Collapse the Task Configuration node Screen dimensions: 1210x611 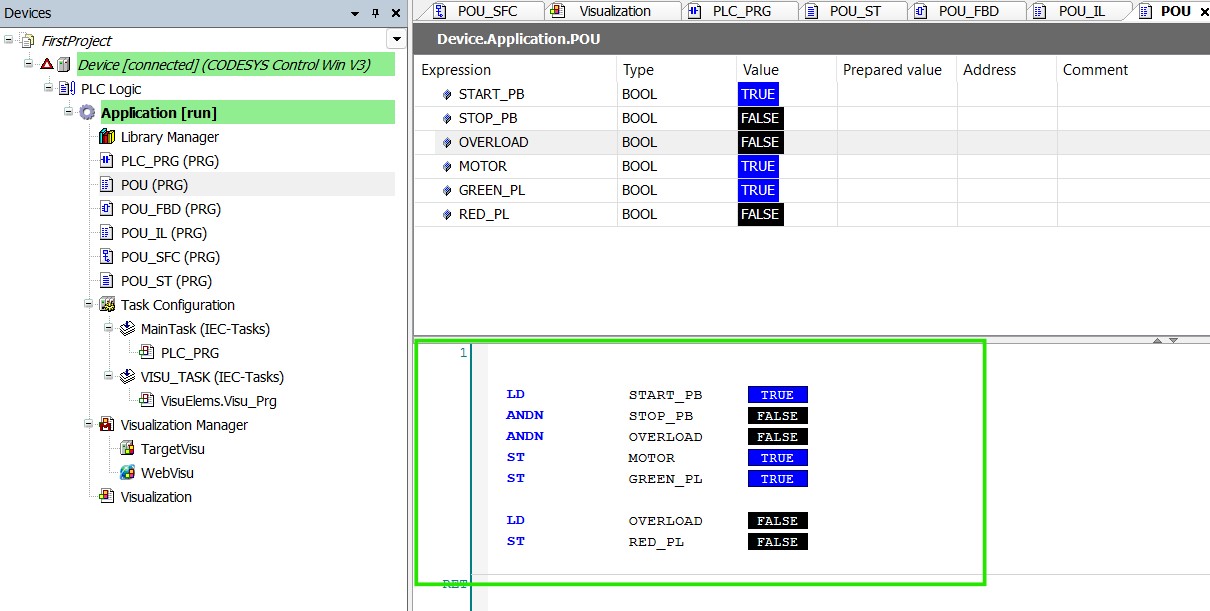point(89,305)
